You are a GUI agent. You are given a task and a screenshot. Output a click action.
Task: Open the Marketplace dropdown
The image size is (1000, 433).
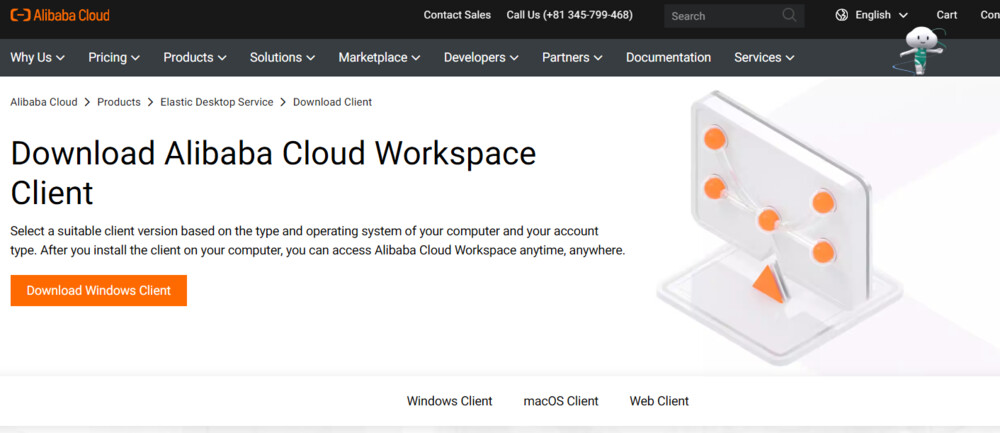[x=379, y=58]
